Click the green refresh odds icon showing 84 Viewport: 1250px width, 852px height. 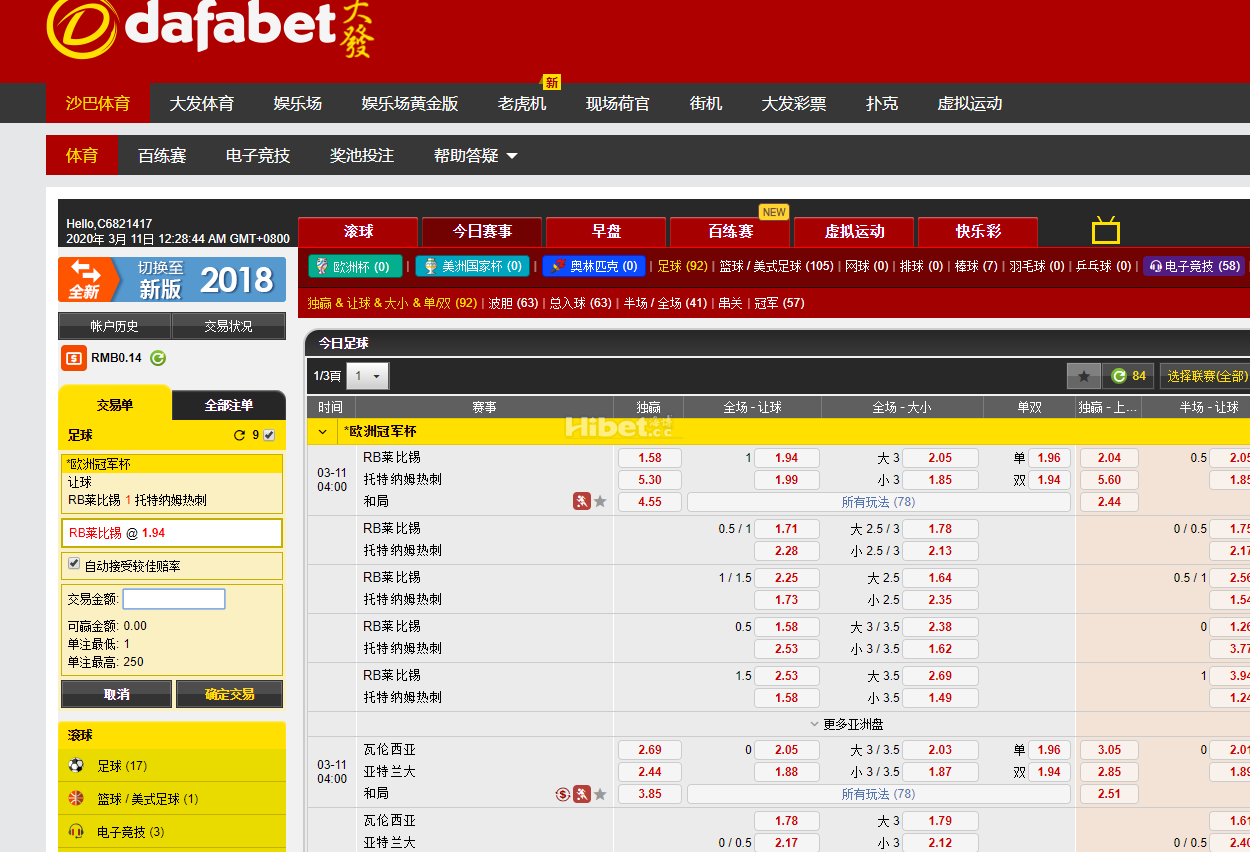coord(1118,377)
